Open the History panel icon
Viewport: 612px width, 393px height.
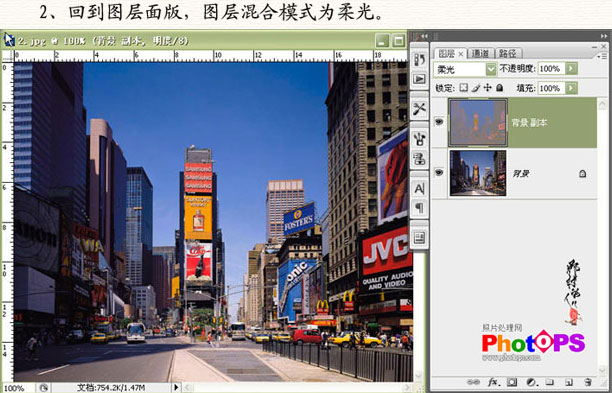tap(420, 60)
